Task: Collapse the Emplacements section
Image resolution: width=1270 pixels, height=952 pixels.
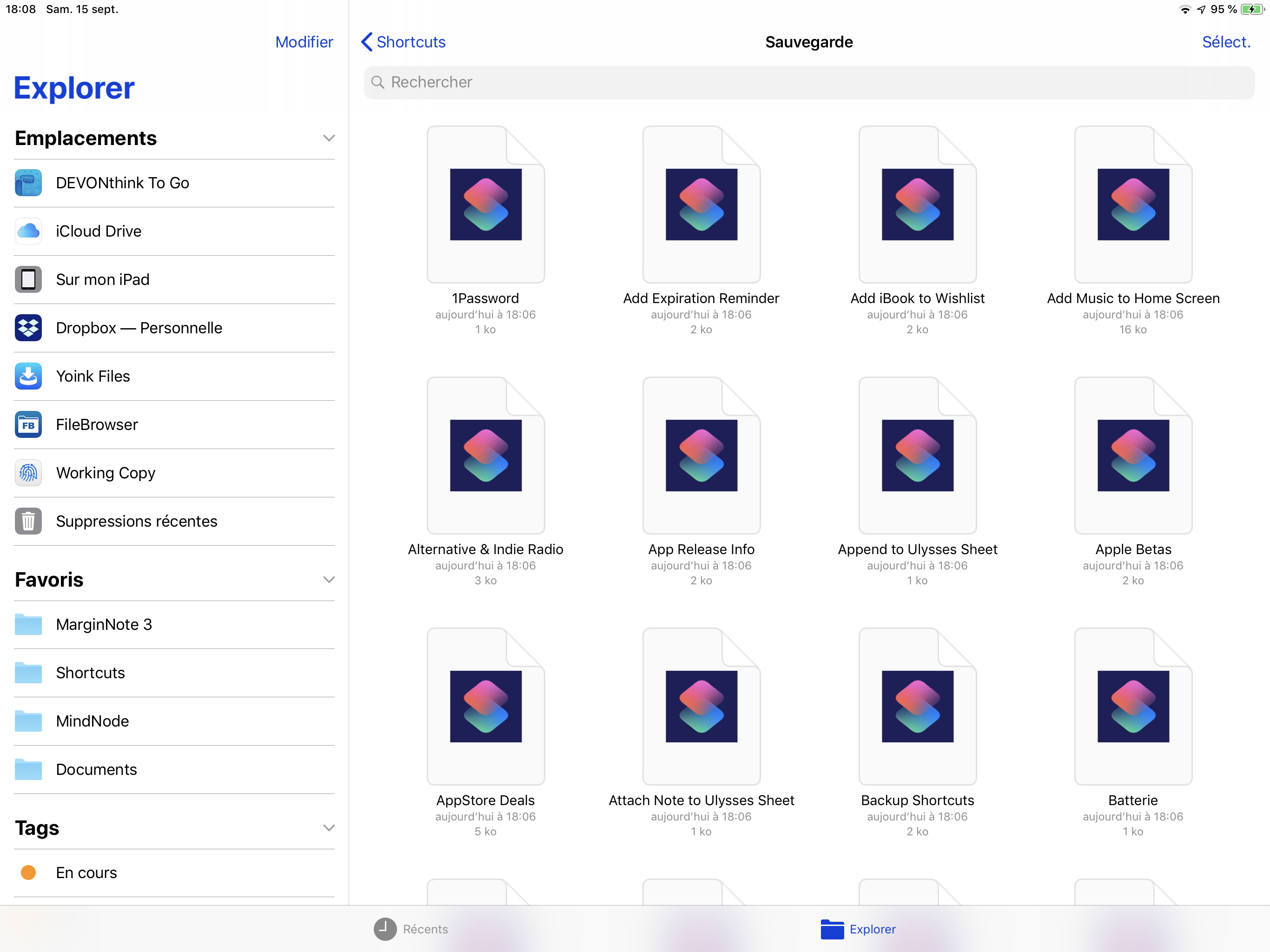Action: pos(328,139)
